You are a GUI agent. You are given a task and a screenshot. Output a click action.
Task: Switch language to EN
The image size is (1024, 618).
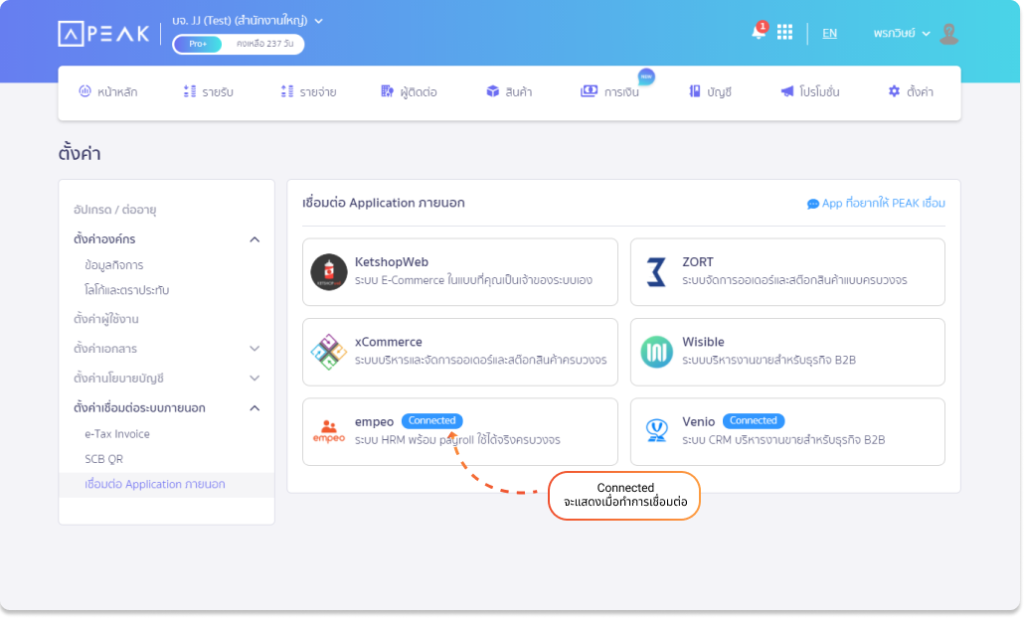click(829, 33)
